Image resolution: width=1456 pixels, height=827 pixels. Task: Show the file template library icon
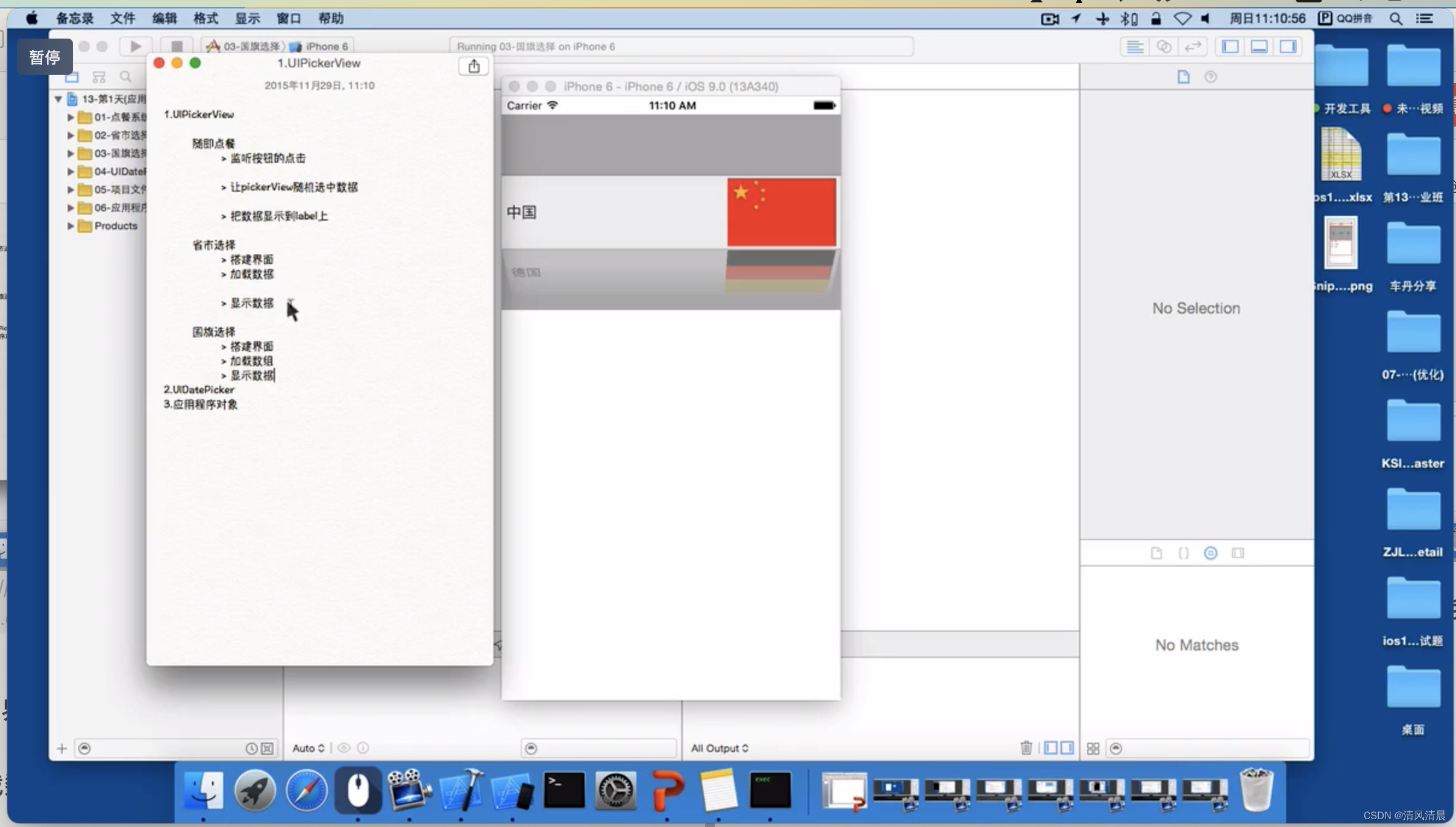click(x=1156, y=553)
